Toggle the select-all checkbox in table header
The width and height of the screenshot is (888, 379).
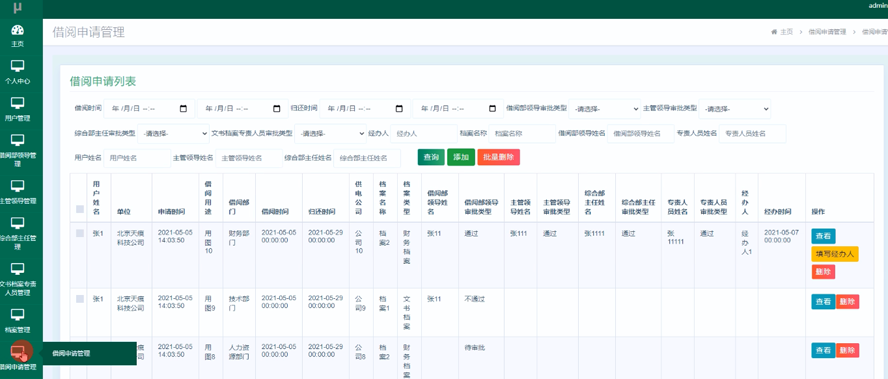click(80, 209)
